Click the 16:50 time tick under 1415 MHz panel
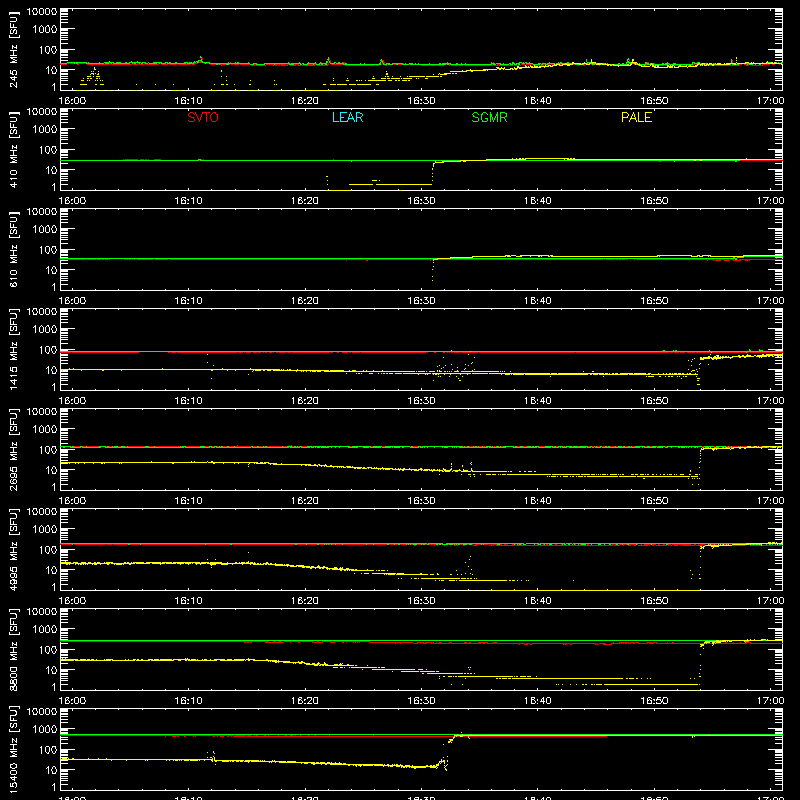The height and width of the screenshot is (800, 800). 654,401
